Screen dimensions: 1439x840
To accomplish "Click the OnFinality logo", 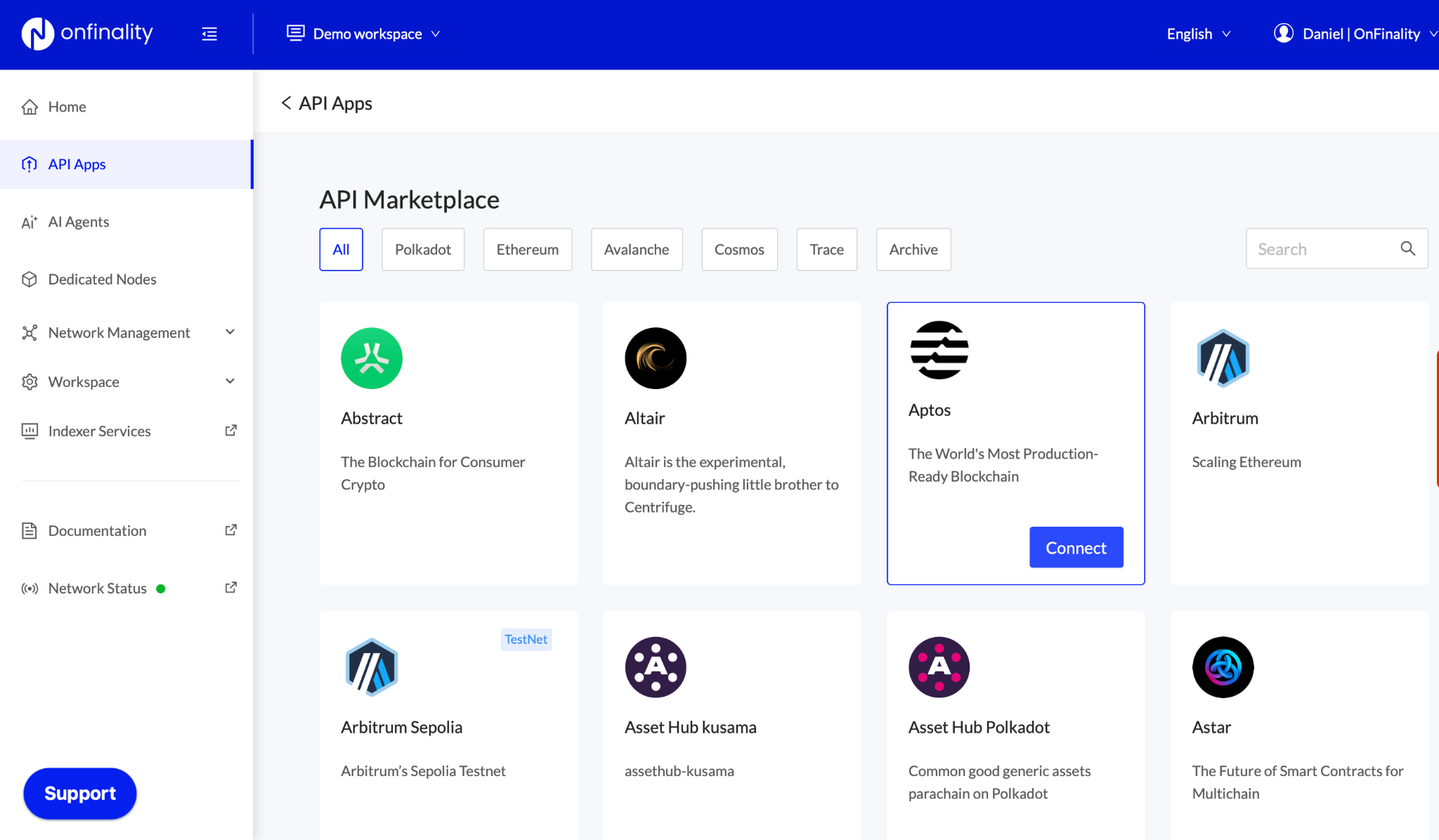I will pos(86,33).
